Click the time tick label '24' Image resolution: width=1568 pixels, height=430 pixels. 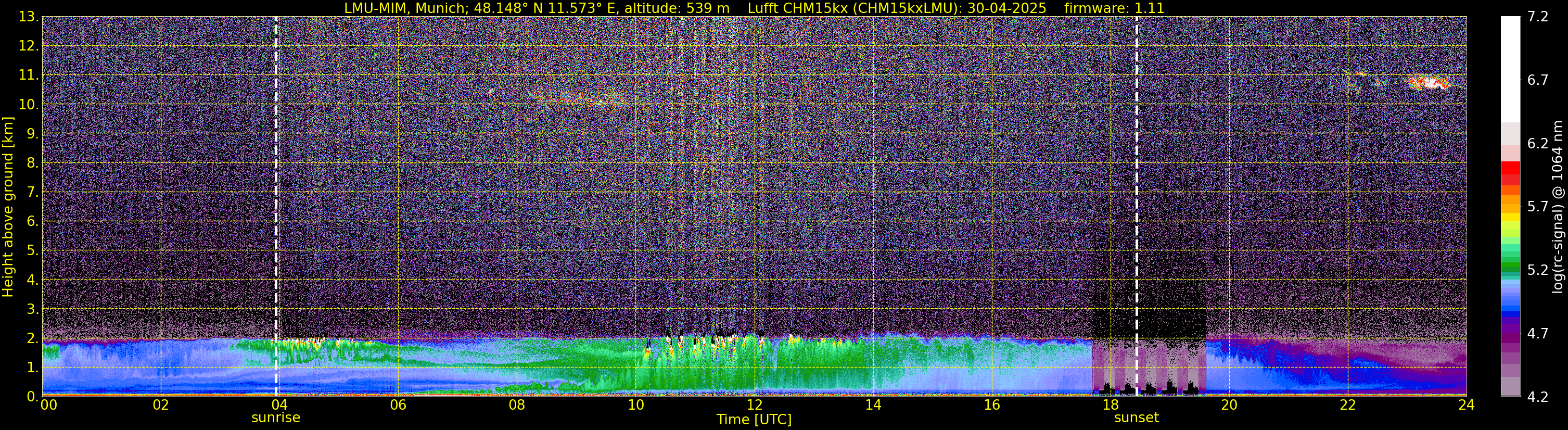[x=1467, y=405]
